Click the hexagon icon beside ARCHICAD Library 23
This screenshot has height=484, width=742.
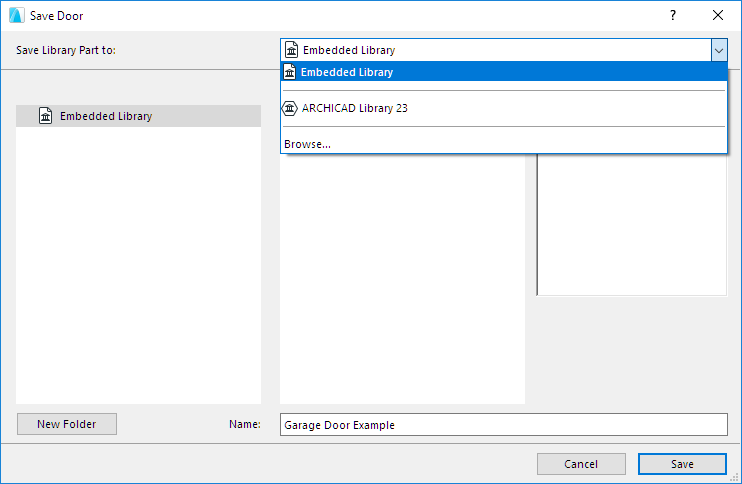290,108
